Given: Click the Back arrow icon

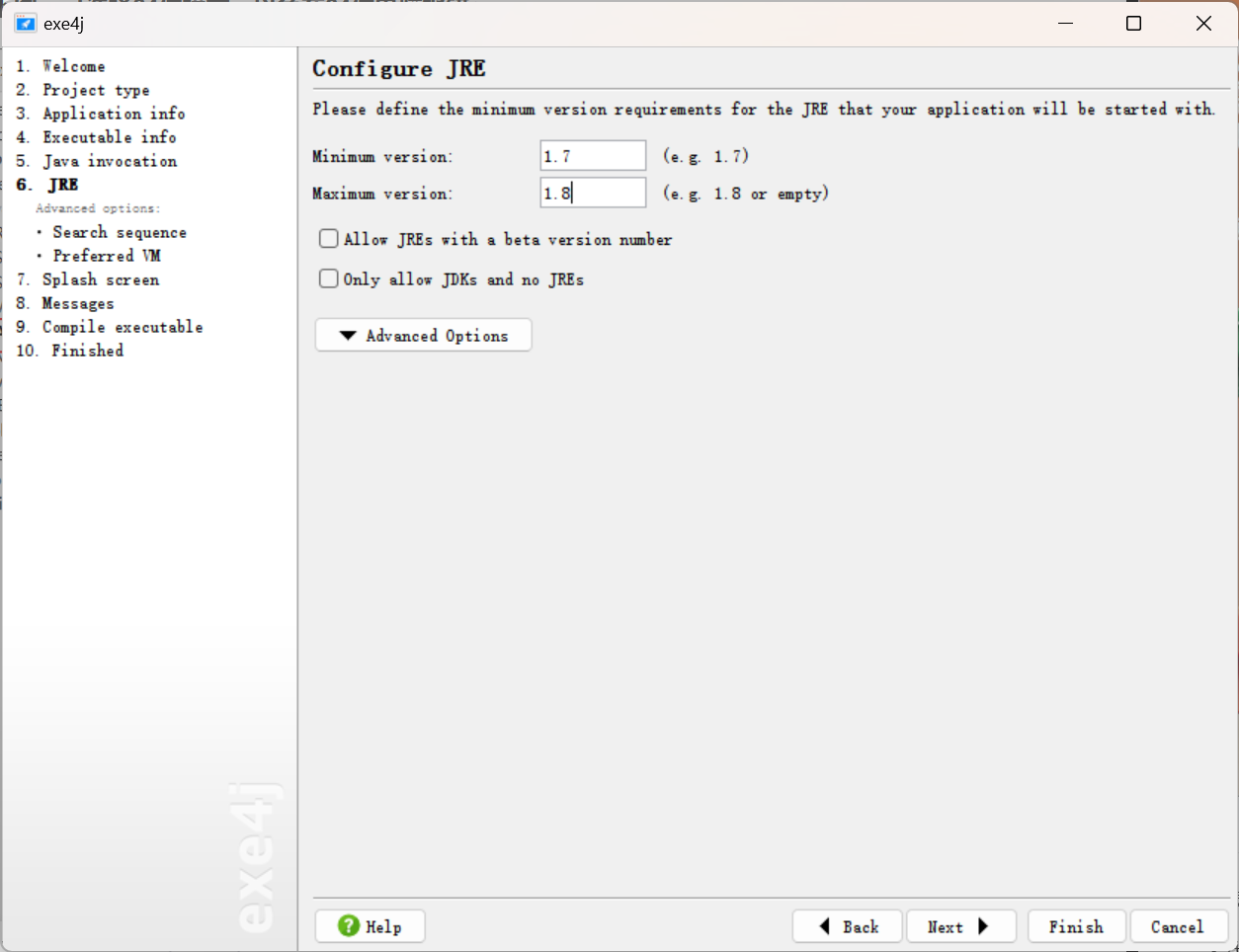Looking at the screenshot, I should (x=825, y=926).
